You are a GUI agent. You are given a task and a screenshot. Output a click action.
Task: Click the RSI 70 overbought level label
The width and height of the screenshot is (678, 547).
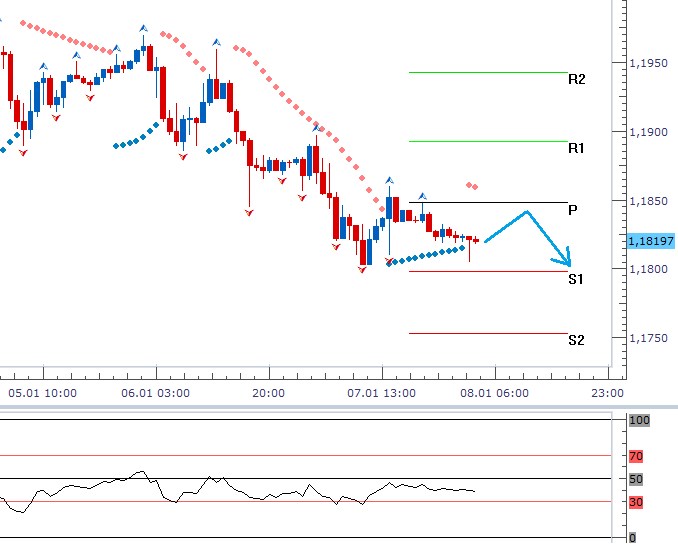(x=637, y=456)
